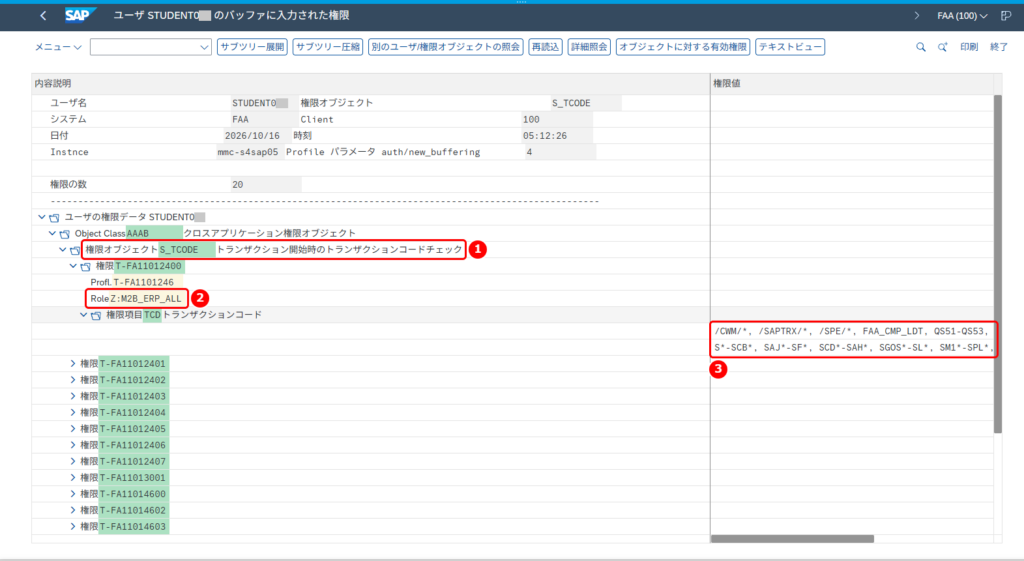The width and height of the screenshot is (1024, 561).
Task: Expand 権限 T-FA11012401
Action: 73,364
